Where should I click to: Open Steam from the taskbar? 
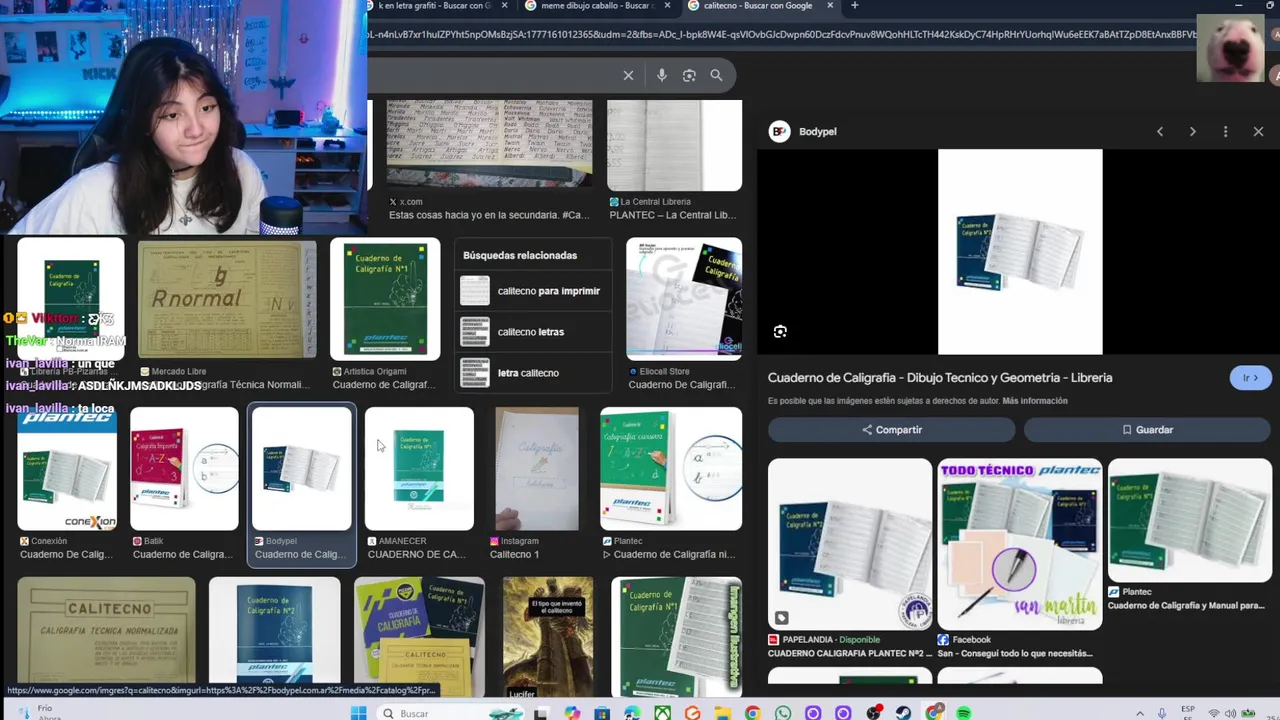(x=903, y=713)
